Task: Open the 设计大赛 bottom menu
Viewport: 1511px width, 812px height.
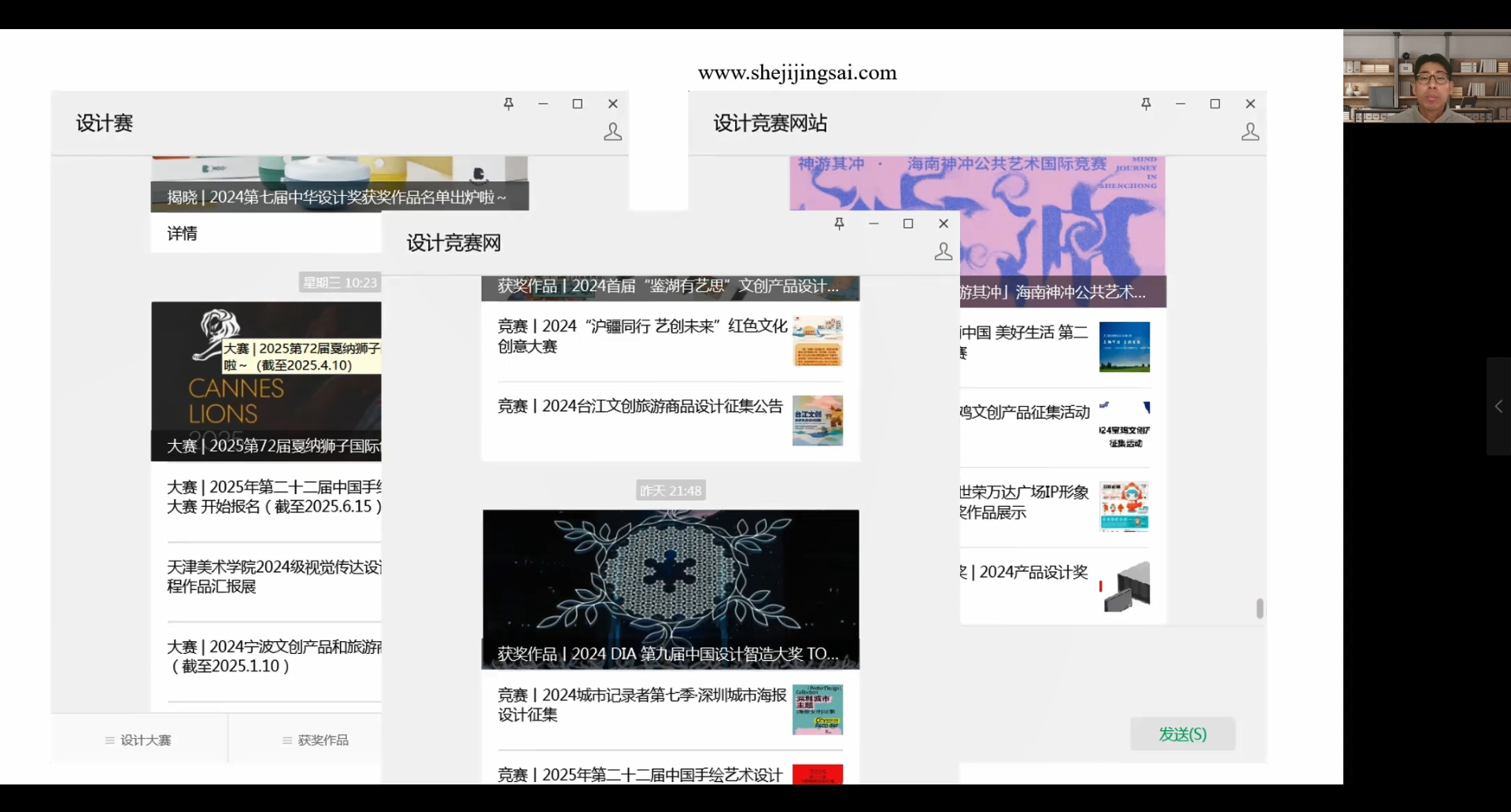Action: (139, 740)
